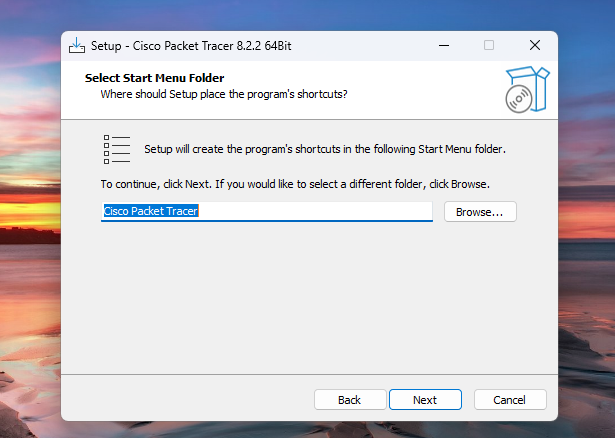Click the list icon beside the description

[116, 149]
